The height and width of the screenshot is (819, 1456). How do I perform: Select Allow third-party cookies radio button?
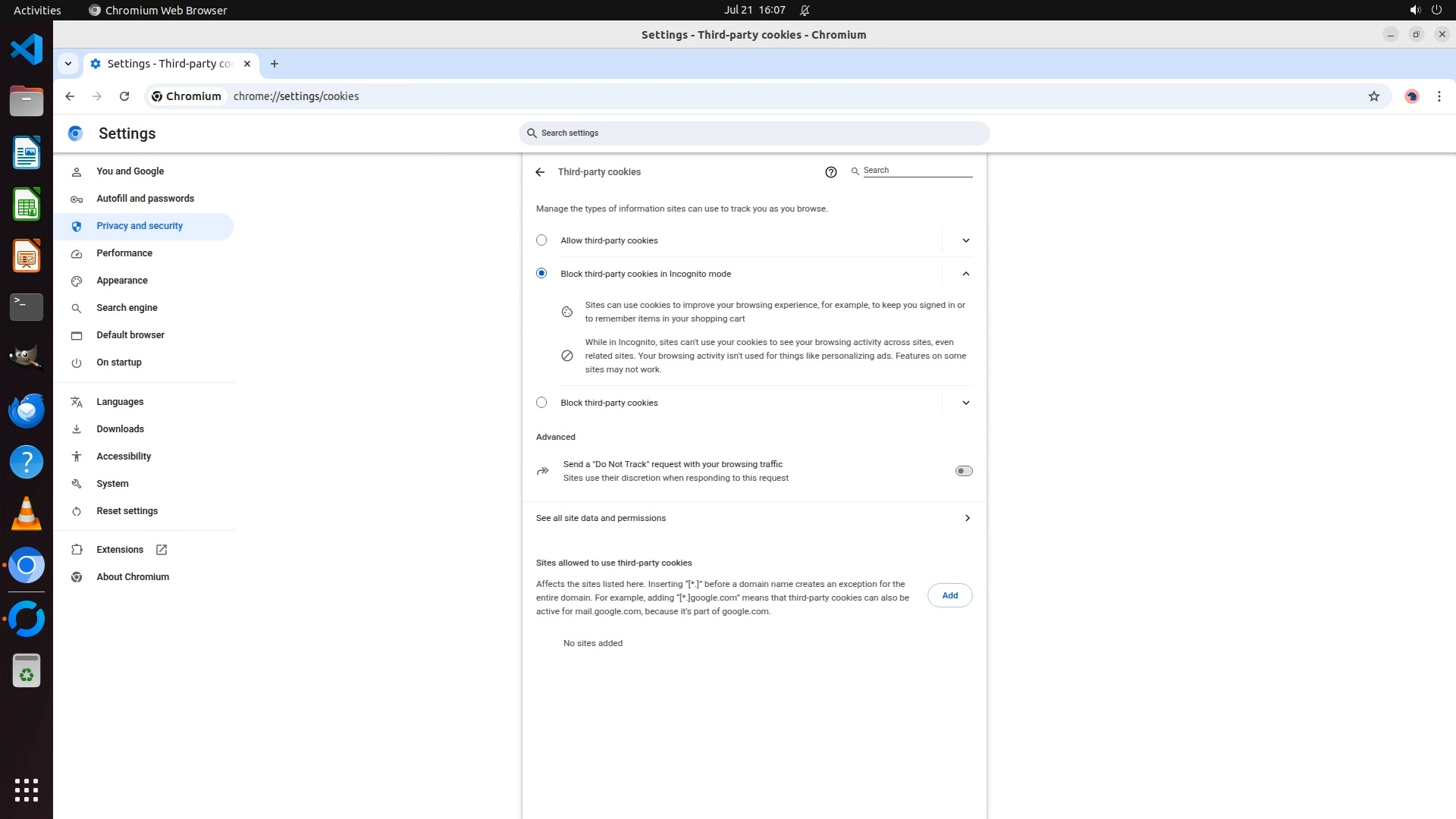click(541, 240)
